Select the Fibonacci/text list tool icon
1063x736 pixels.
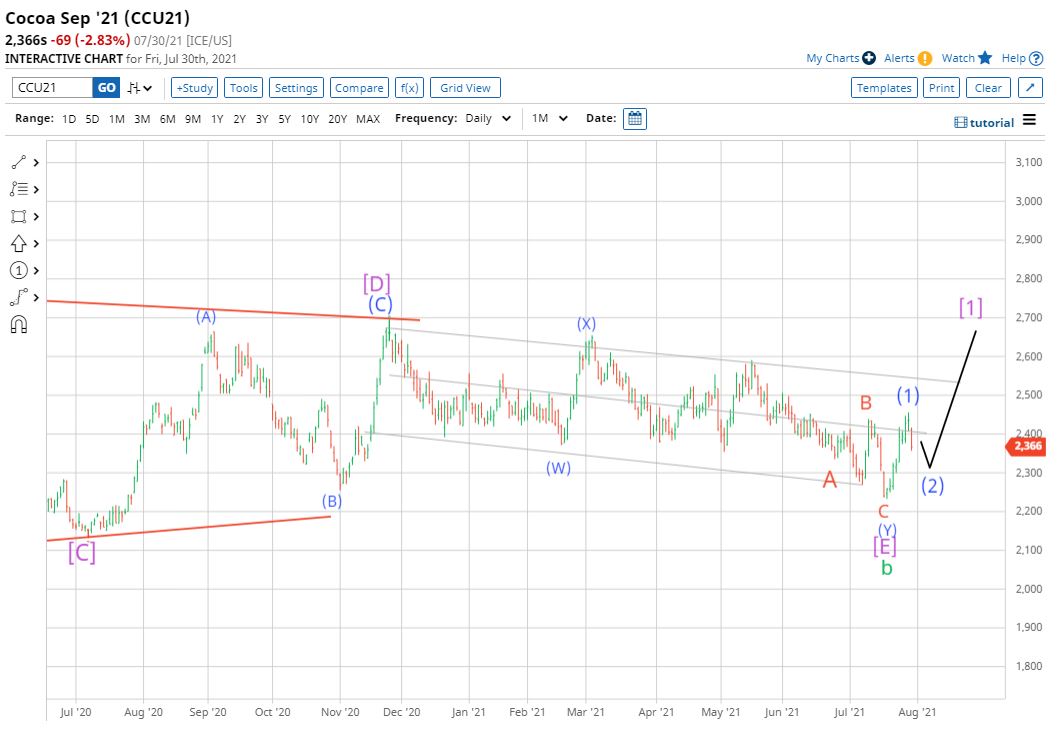pyautogui.click(x=19, y=189)
